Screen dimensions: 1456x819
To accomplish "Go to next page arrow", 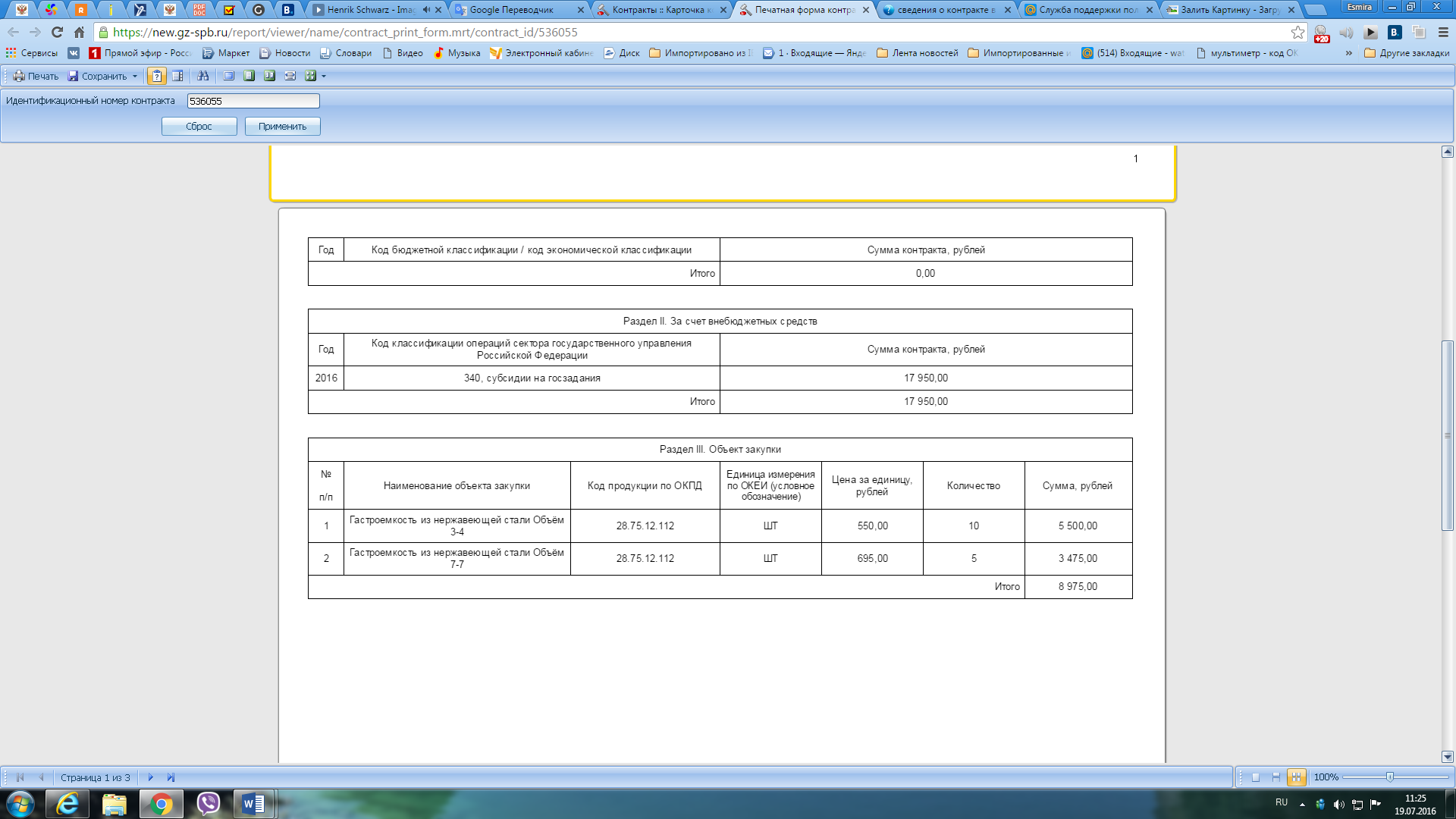I will [150, 777].
